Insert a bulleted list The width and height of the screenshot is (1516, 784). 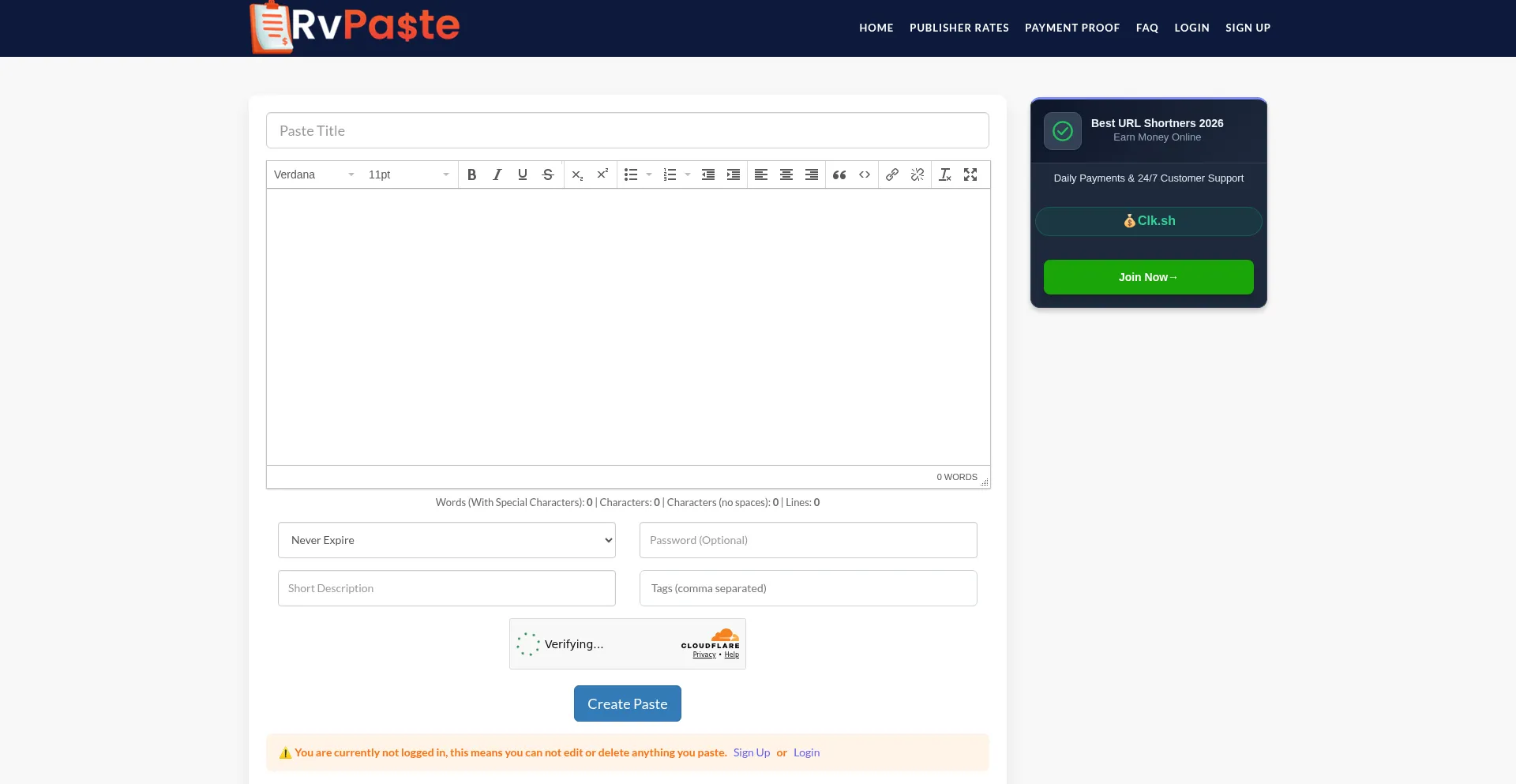tap(631, 174)
